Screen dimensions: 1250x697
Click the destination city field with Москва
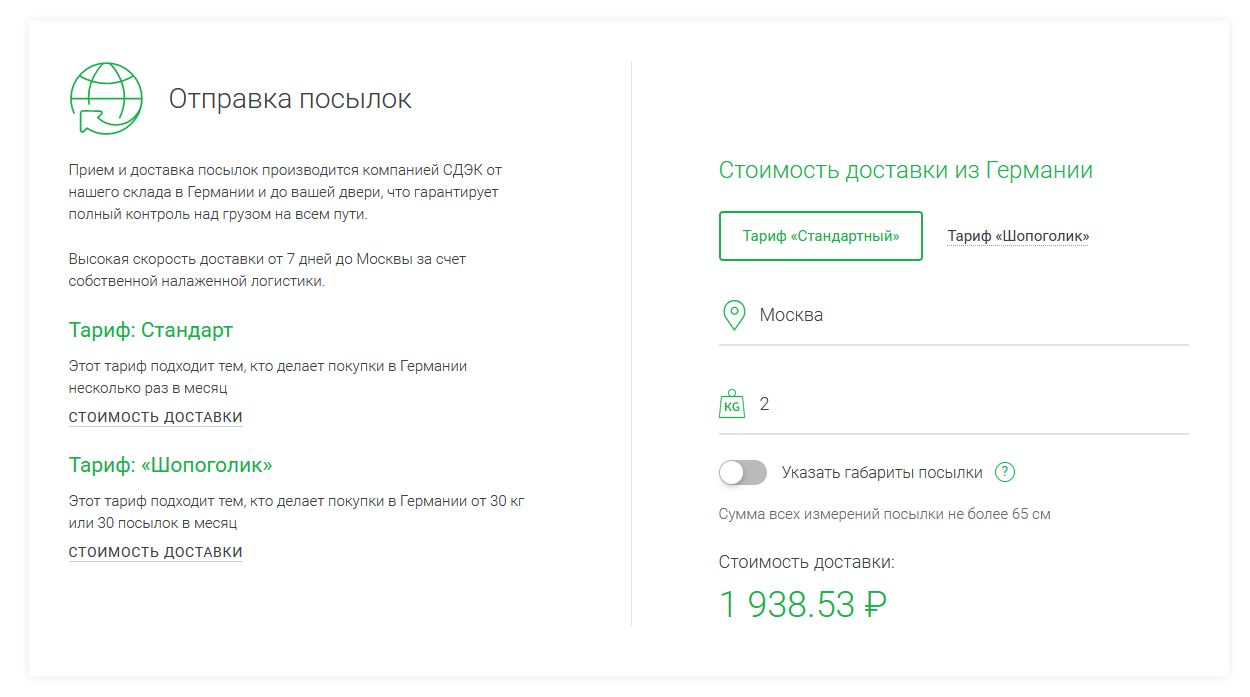970,316
